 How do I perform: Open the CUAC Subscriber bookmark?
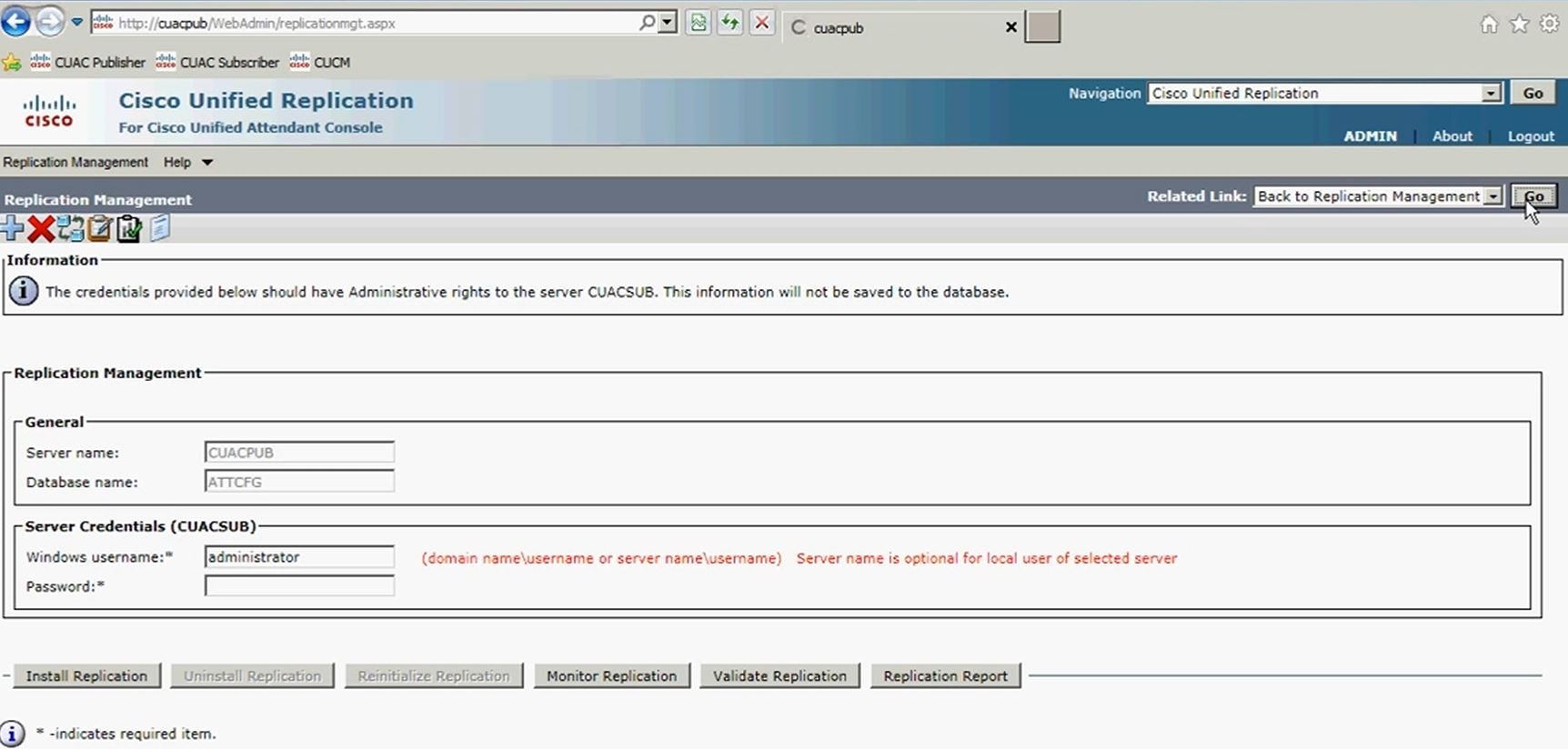(217, 62)
